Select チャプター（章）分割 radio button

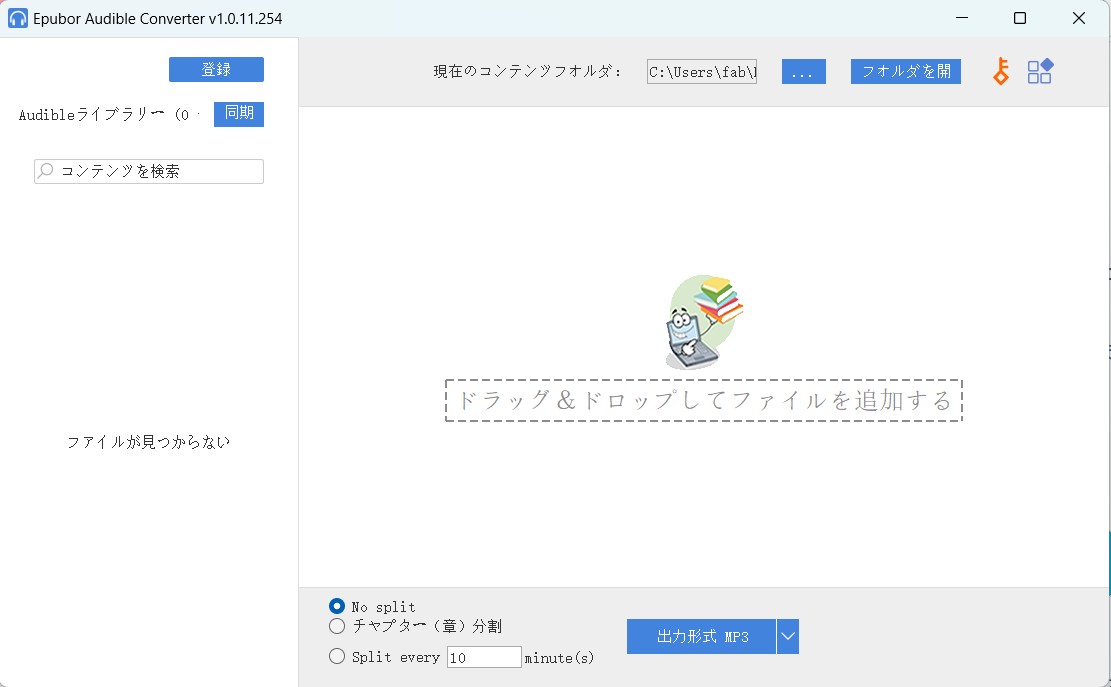tap(337, 626)
